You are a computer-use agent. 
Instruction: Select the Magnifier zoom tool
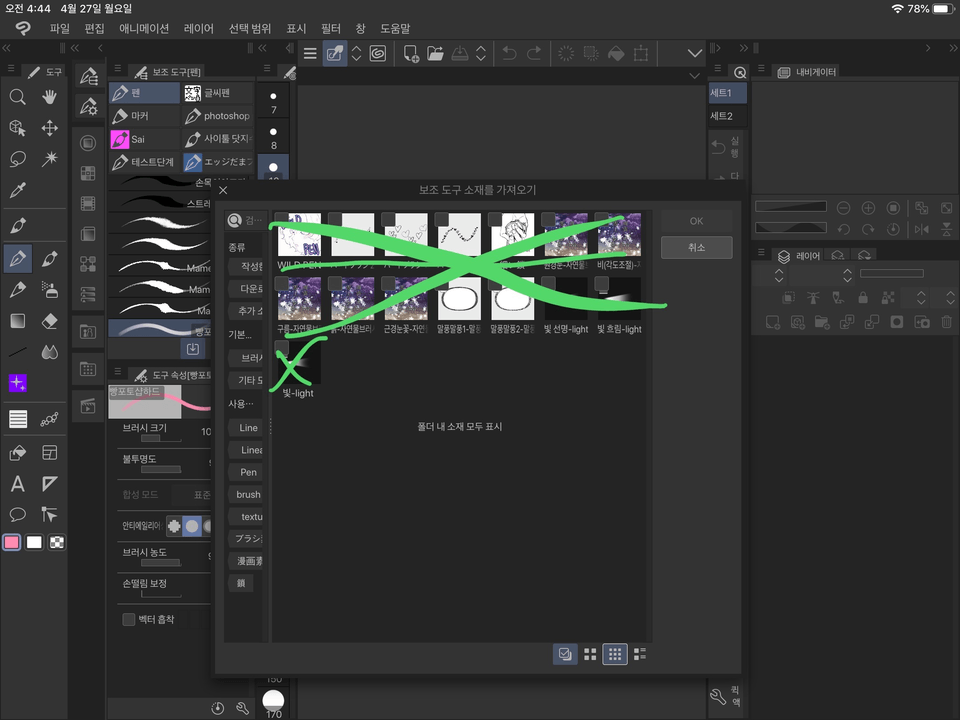(17, 97)
